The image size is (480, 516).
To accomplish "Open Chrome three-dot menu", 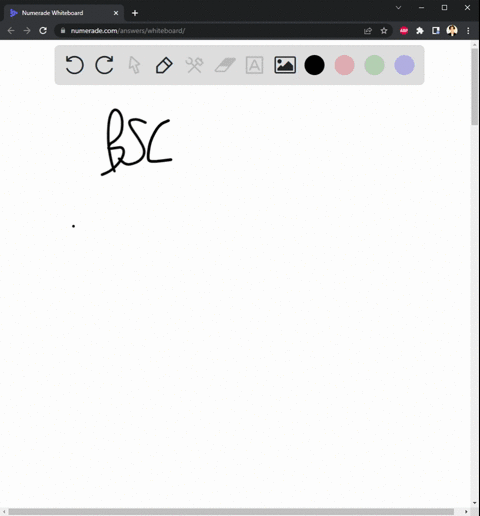I will pyautogui.click(x=468, y=31).
